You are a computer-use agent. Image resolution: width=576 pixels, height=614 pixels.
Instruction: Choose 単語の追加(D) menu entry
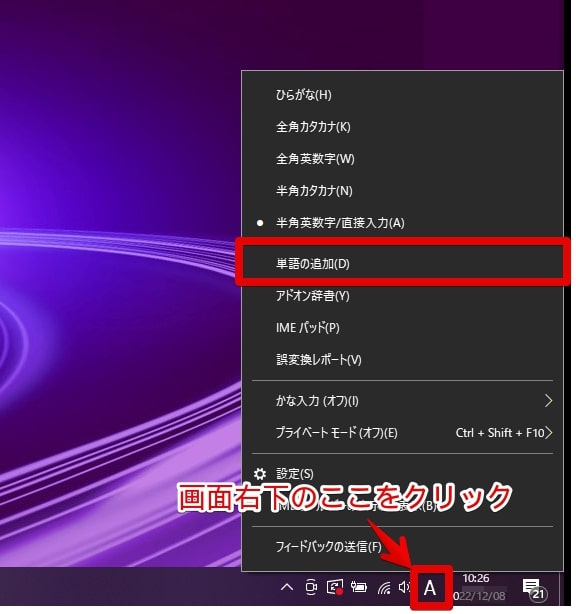(402, 264)
